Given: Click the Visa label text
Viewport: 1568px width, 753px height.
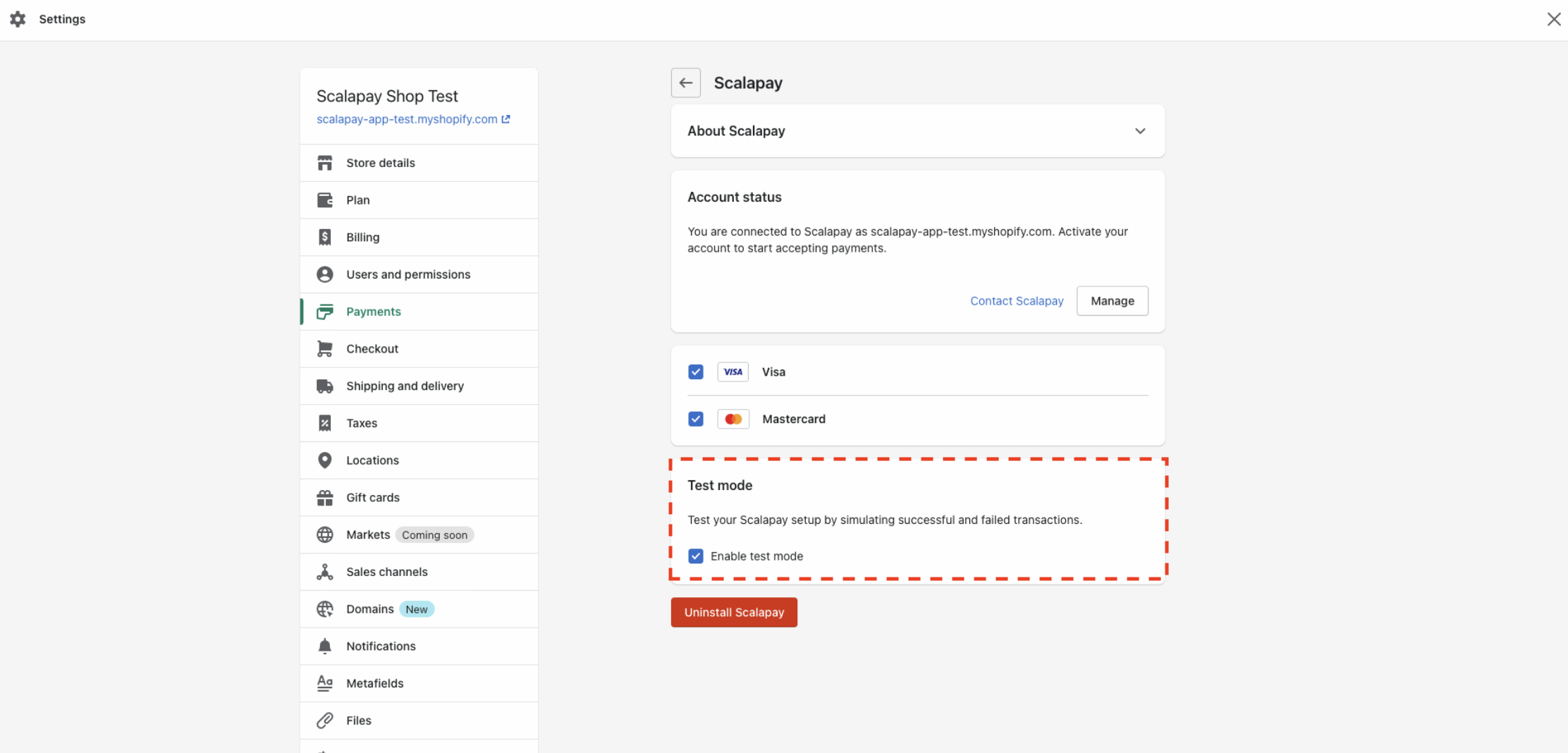Looking at the screenshot, I should pyautogui.click(x=773, y=372).
